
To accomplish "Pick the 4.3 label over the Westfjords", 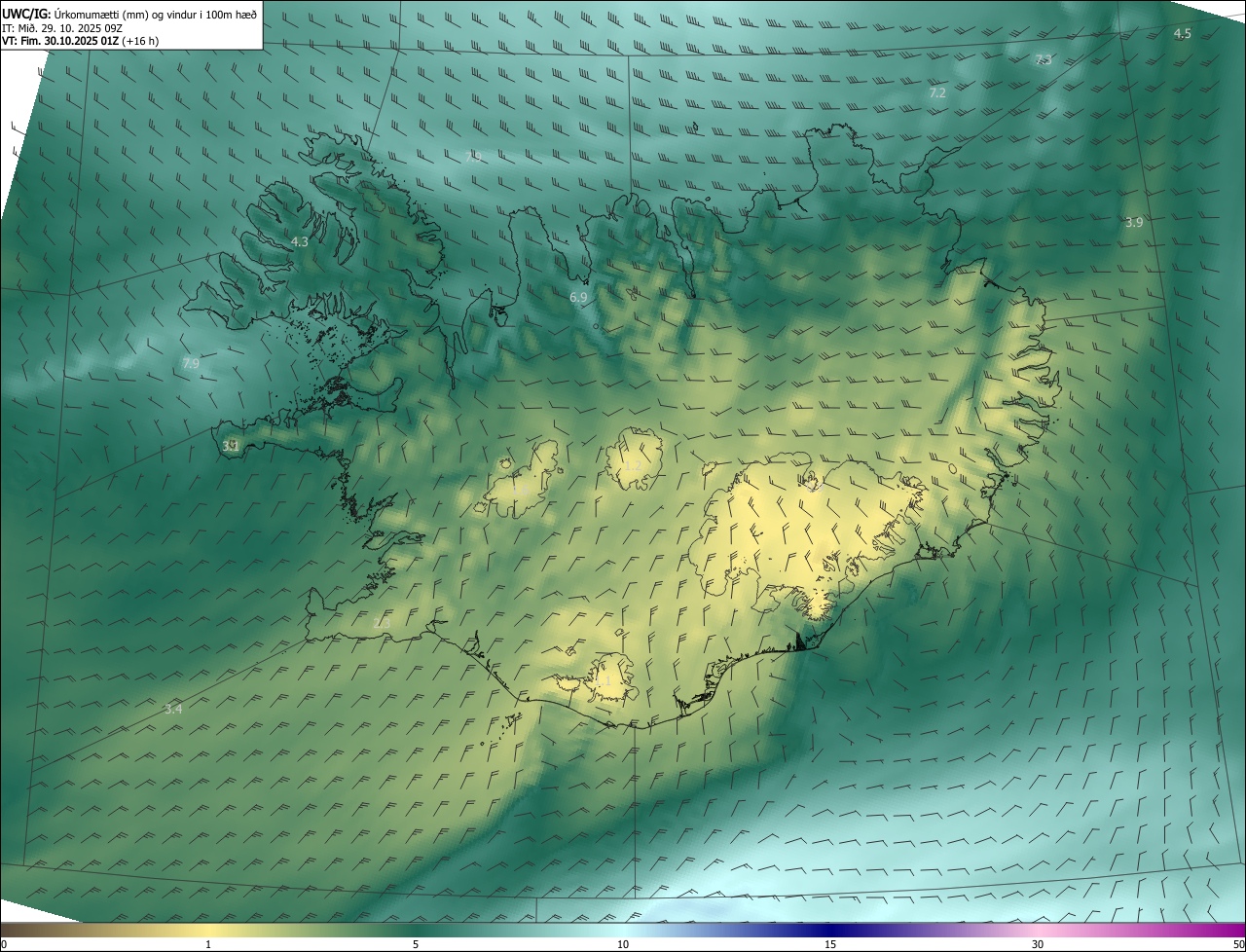I will click(x=300, y=241).
